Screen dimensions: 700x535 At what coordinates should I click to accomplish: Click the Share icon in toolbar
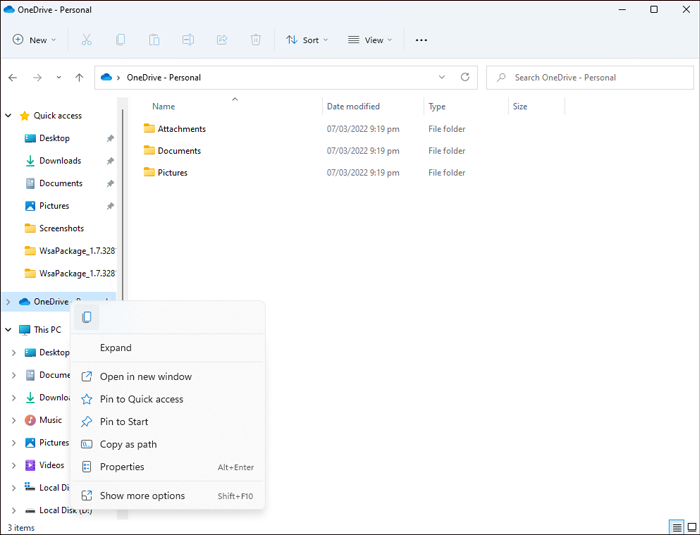click(222, 40)
